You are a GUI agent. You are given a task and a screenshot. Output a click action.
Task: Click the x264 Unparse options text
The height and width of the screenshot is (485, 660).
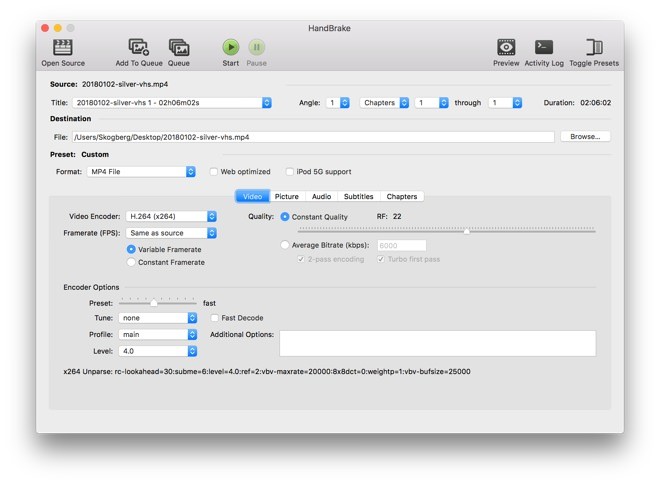267,372
